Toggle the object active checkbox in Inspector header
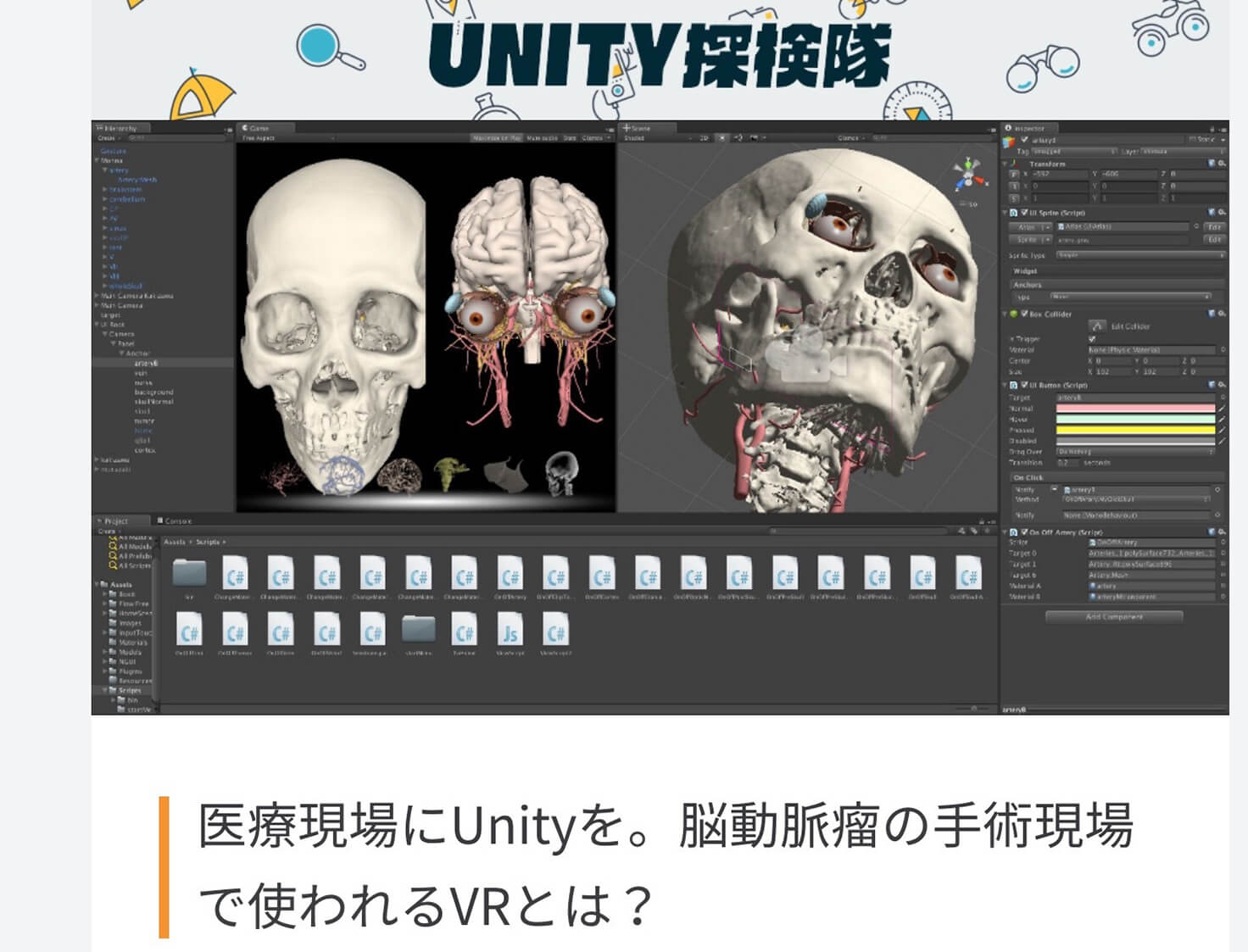The image size is (1248, 952). pyautogui.click(x=1024, y=141)
